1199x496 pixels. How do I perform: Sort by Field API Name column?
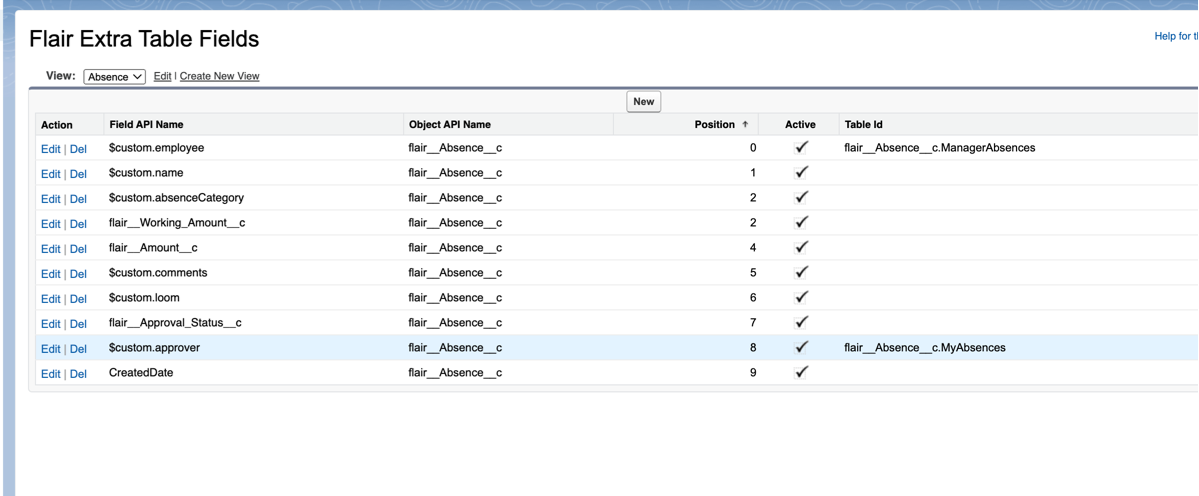pos(149,125)
